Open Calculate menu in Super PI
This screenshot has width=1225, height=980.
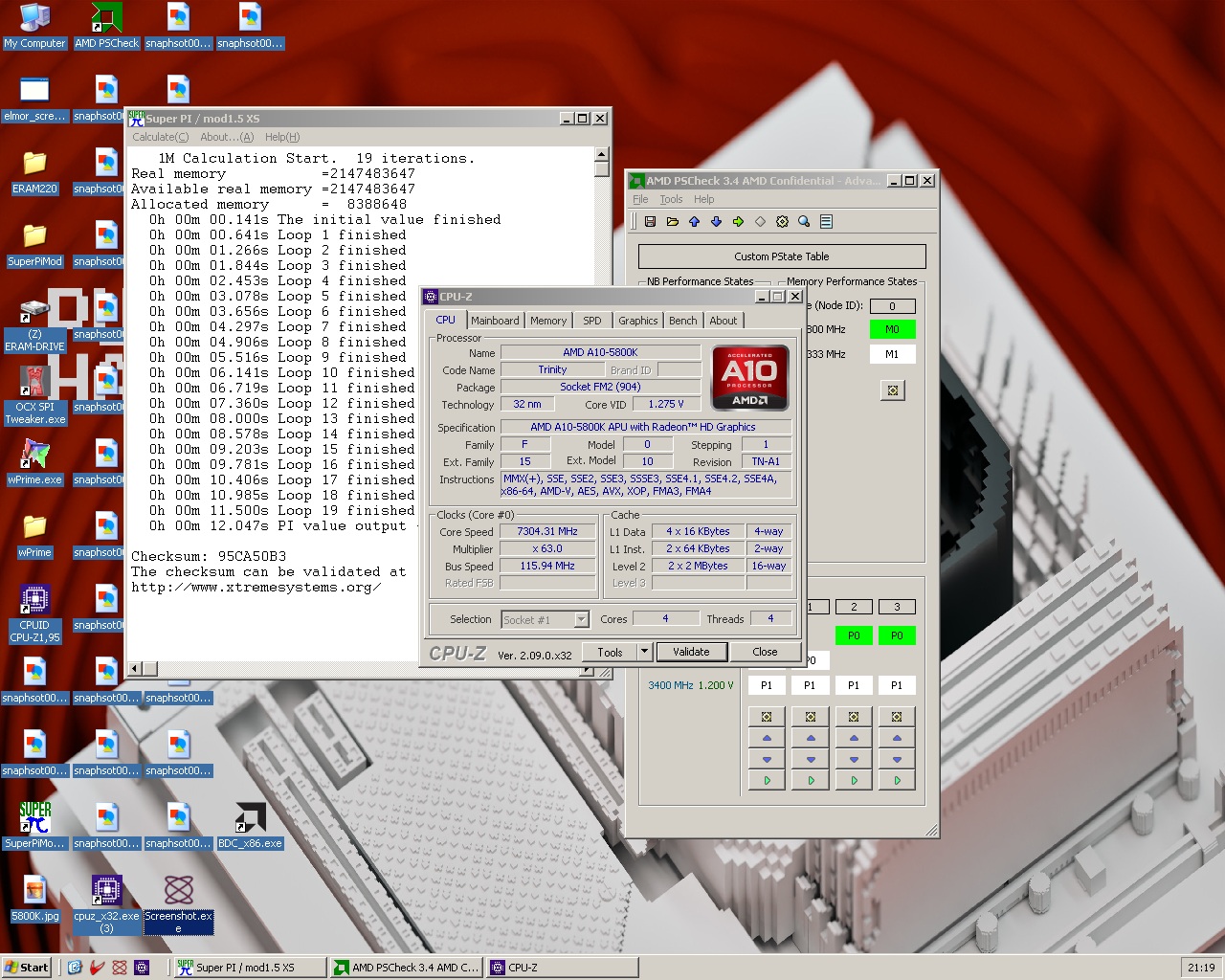[161, 137]
